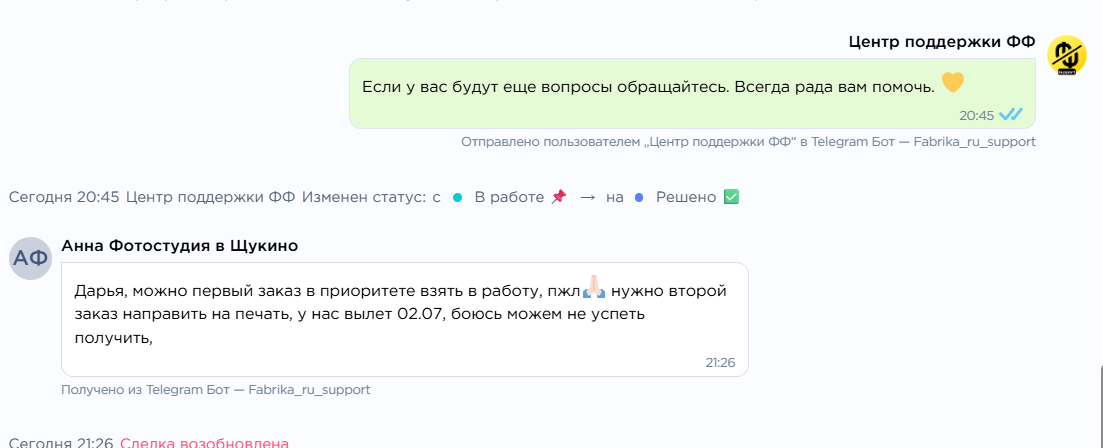
Task: Click the Решено status label
Action: pyautogui.click(x=687, y=198)
